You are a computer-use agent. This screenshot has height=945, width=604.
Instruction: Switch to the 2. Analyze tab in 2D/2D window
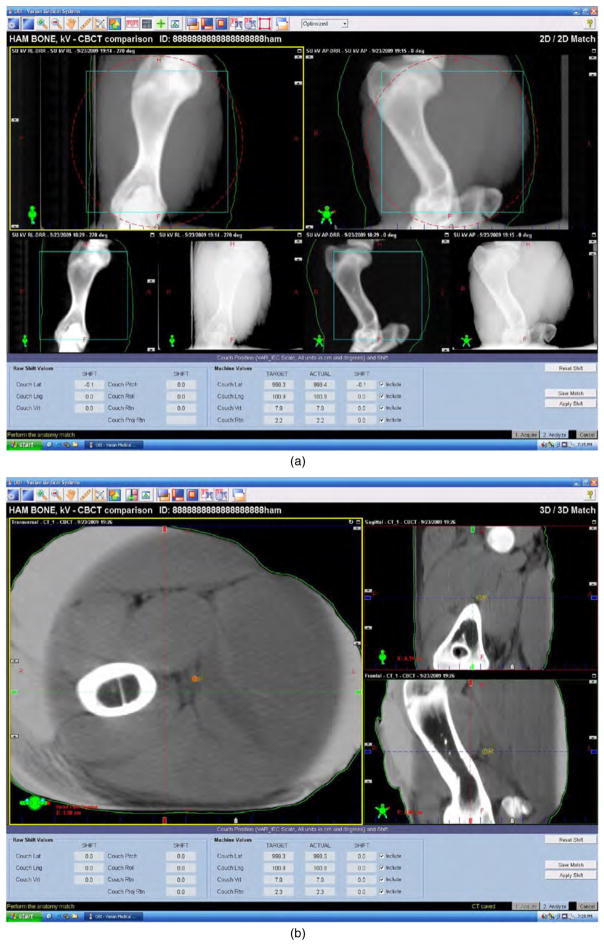[x=553, y=435]
